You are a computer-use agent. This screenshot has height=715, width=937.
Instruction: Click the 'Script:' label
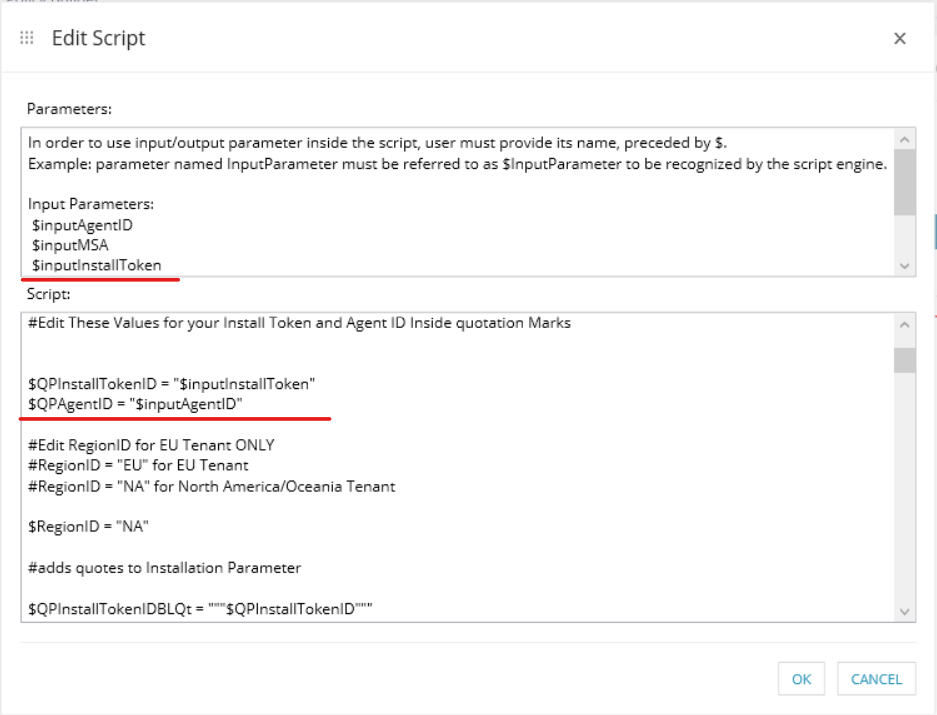[48, 294]
